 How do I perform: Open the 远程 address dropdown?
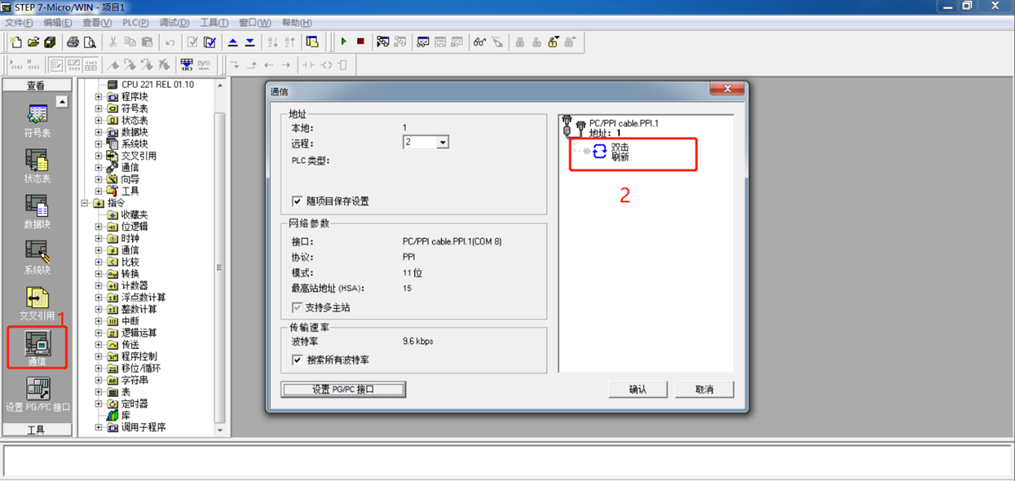443,142
